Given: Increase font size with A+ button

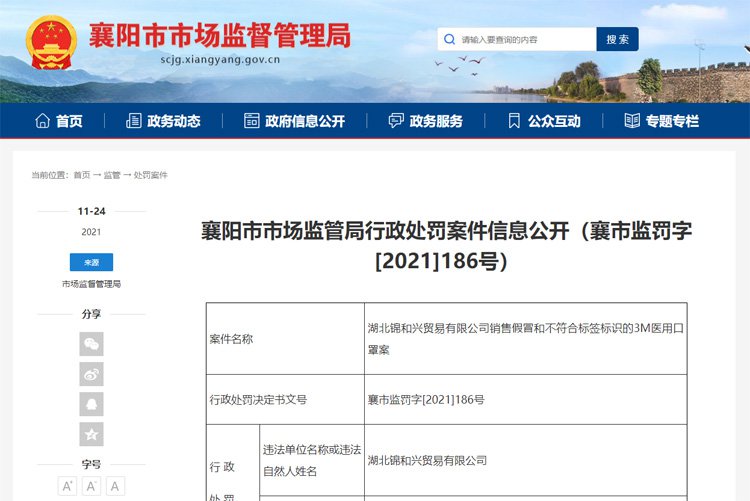Looking at the screenshot, I should click(68, 486).
